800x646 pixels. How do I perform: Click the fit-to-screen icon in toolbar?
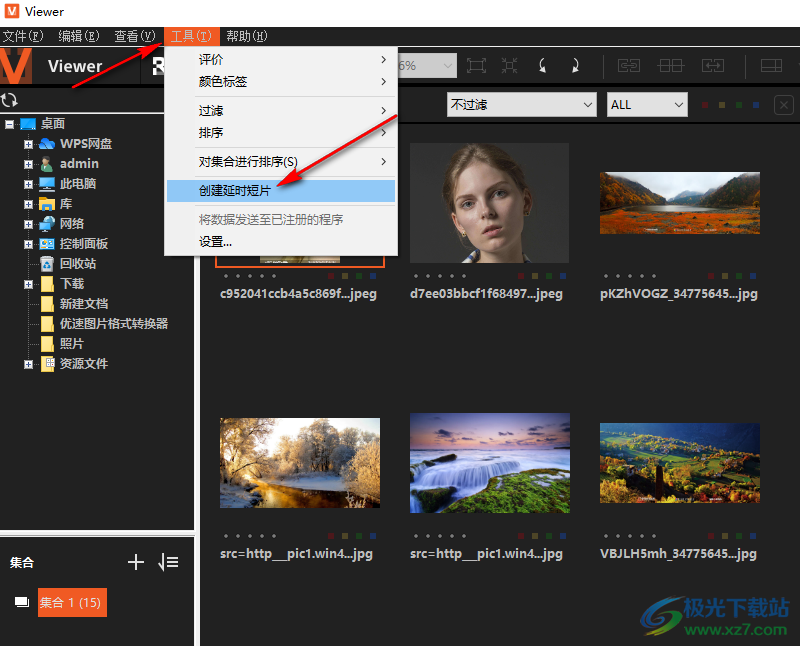pos(476,65)
